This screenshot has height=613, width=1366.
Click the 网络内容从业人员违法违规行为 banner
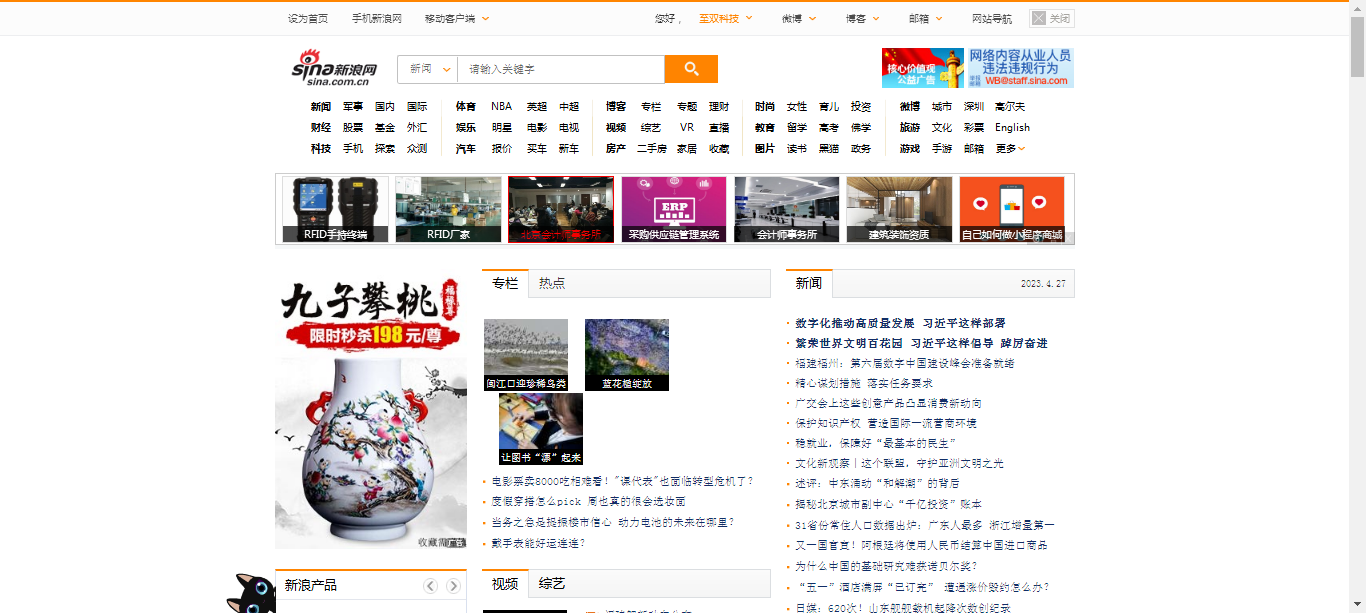1019,68
